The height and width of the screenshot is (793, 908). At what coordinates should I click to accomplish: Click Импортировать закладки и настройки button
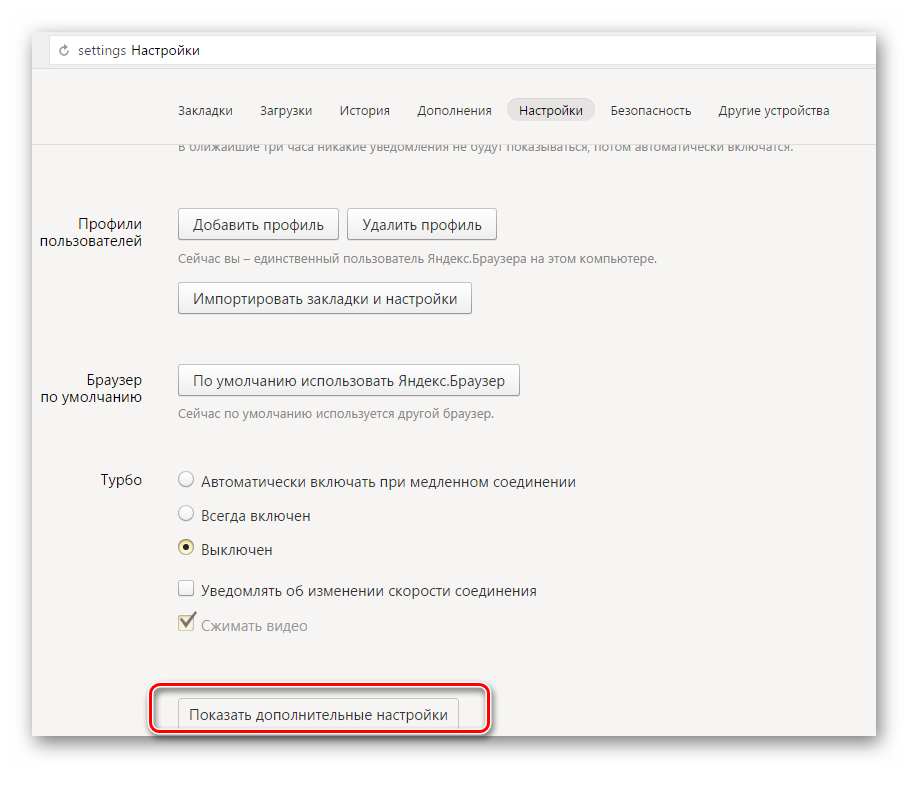[325, 298]
